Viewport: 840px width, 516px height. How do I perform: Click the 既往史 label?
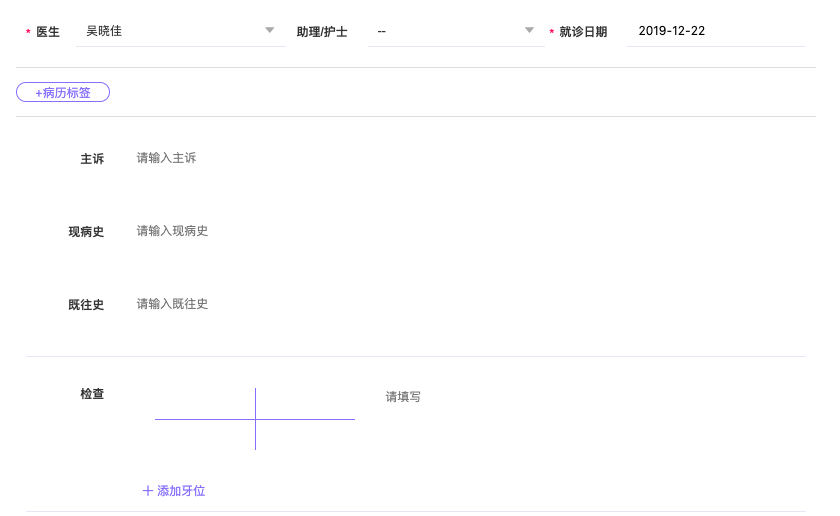tap(86, 304)
